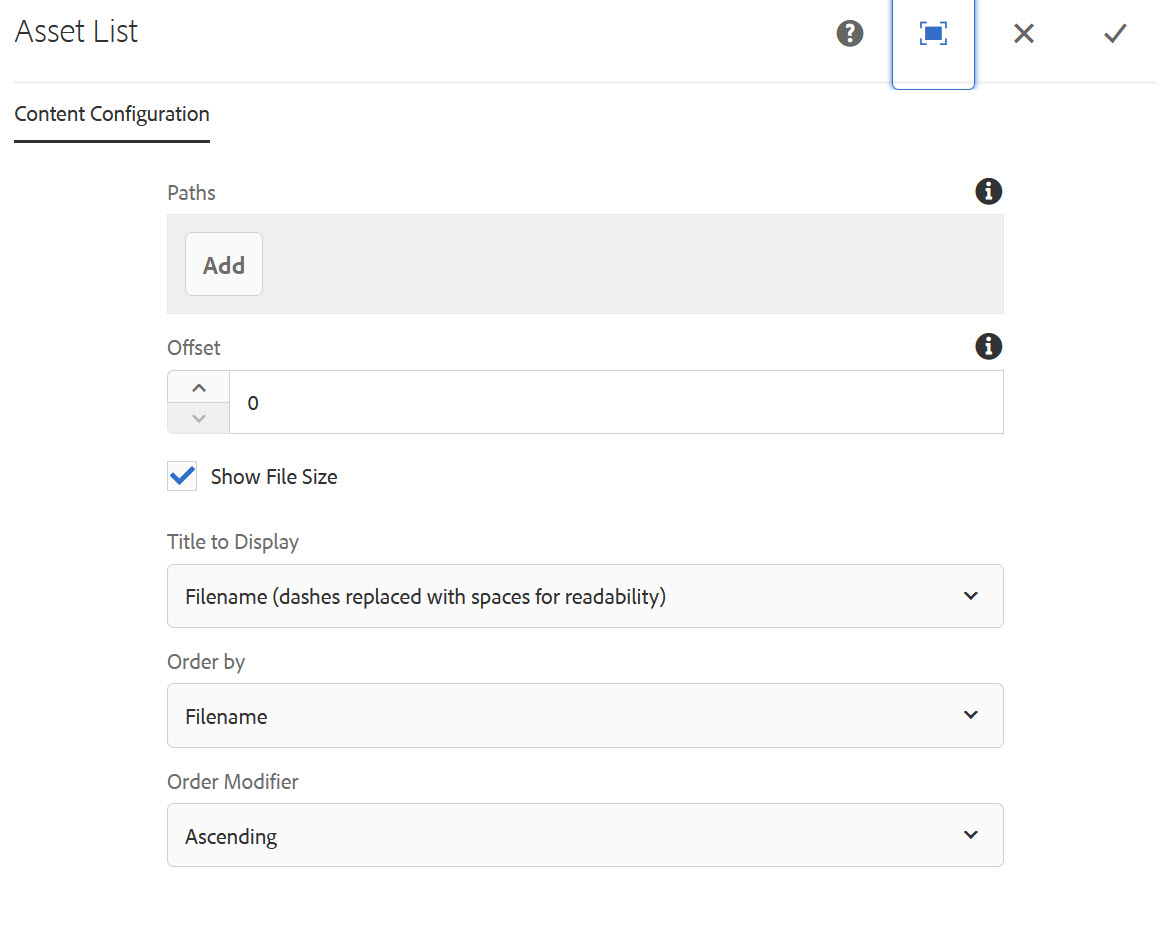This screenshot has height=934, width=1167.
Task: Click chevron arrow beside Ascending
Action: coord(970,835)
